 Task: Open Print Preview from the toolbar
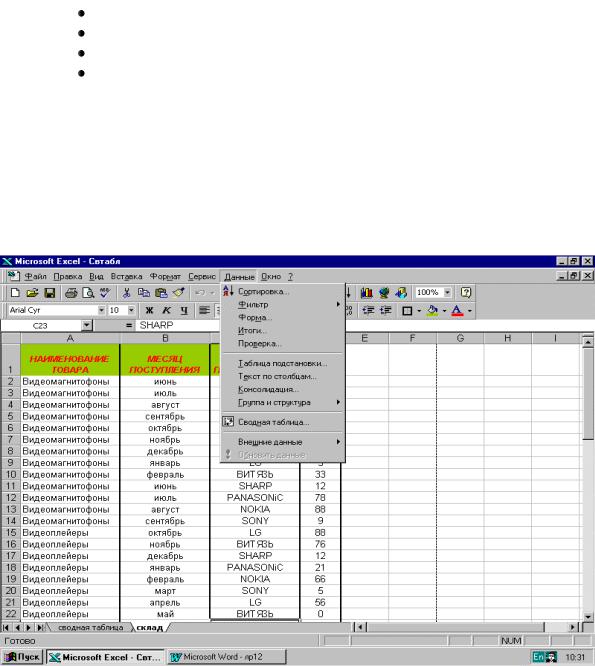(88, 293)
